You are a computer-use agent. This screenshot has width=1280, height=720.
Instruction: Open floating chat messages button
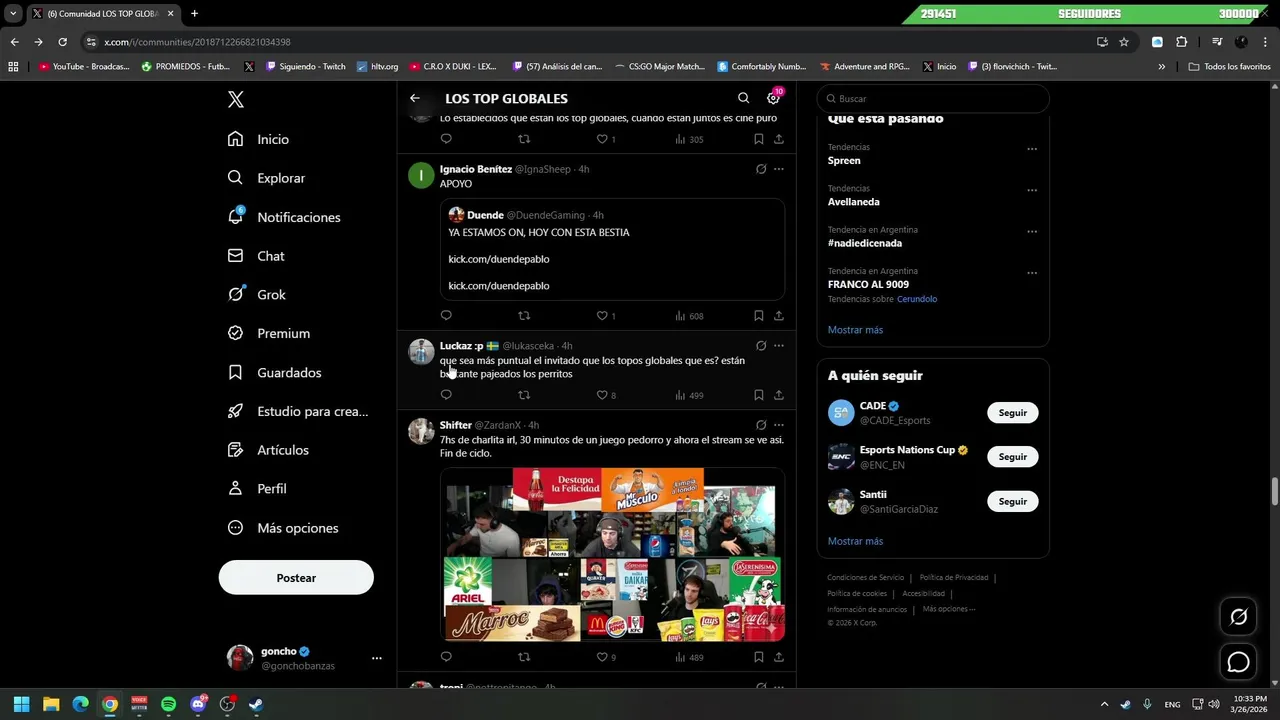point(1238,662)
